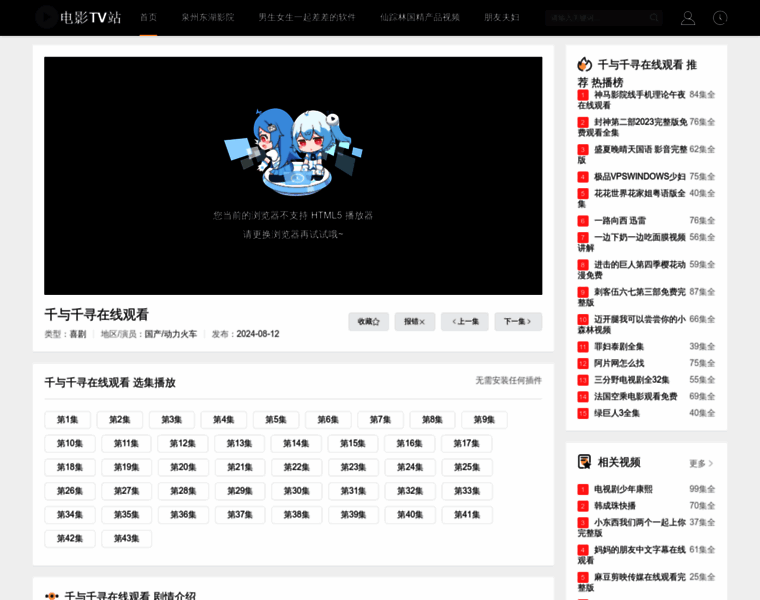This screenshot has width=760, height=600.
Task: Click the rank 1 badge in hot list
Action: click(583, 95)
